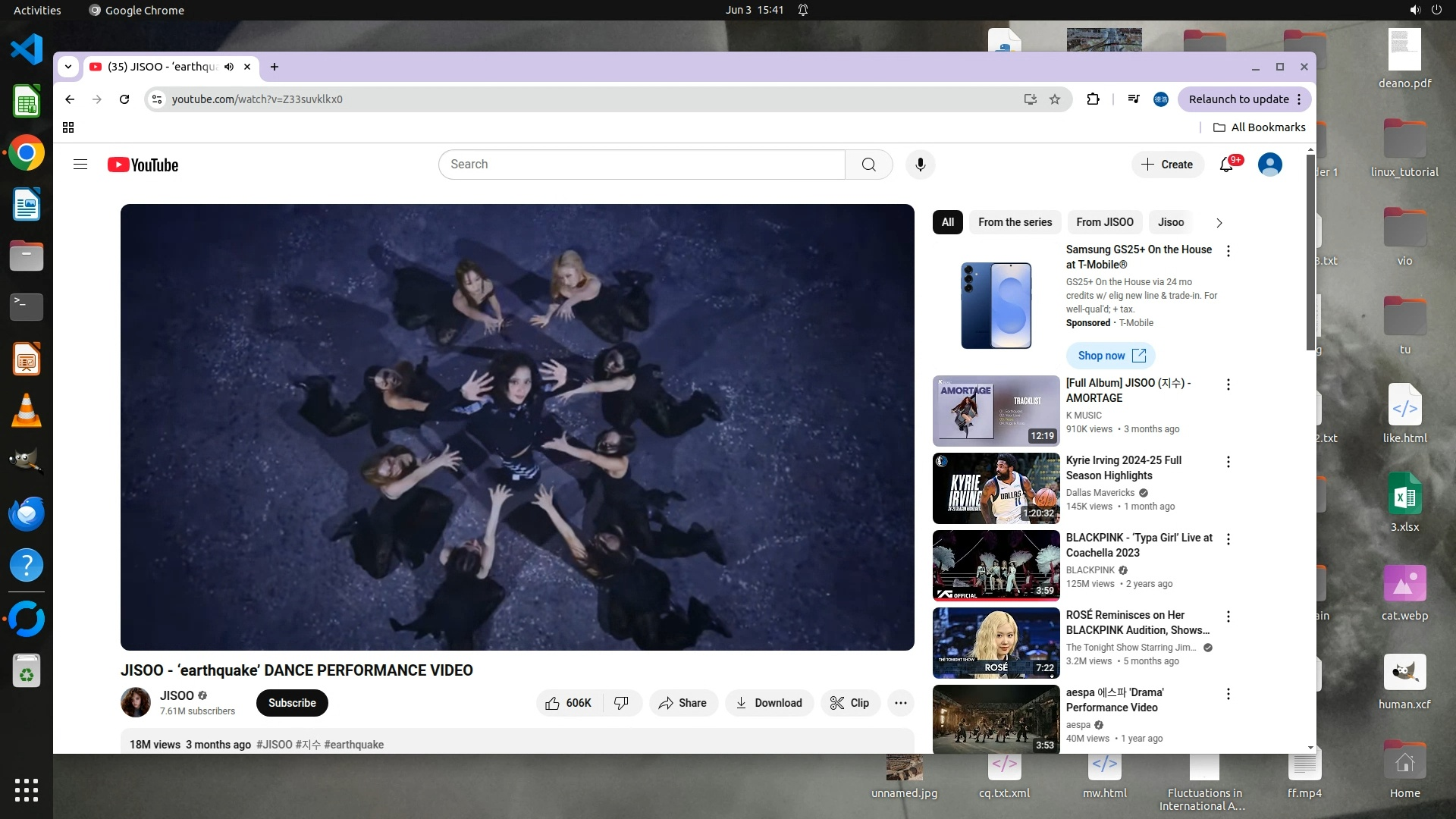
Task: Click the search magnifier button
Action: pos(869,165)
